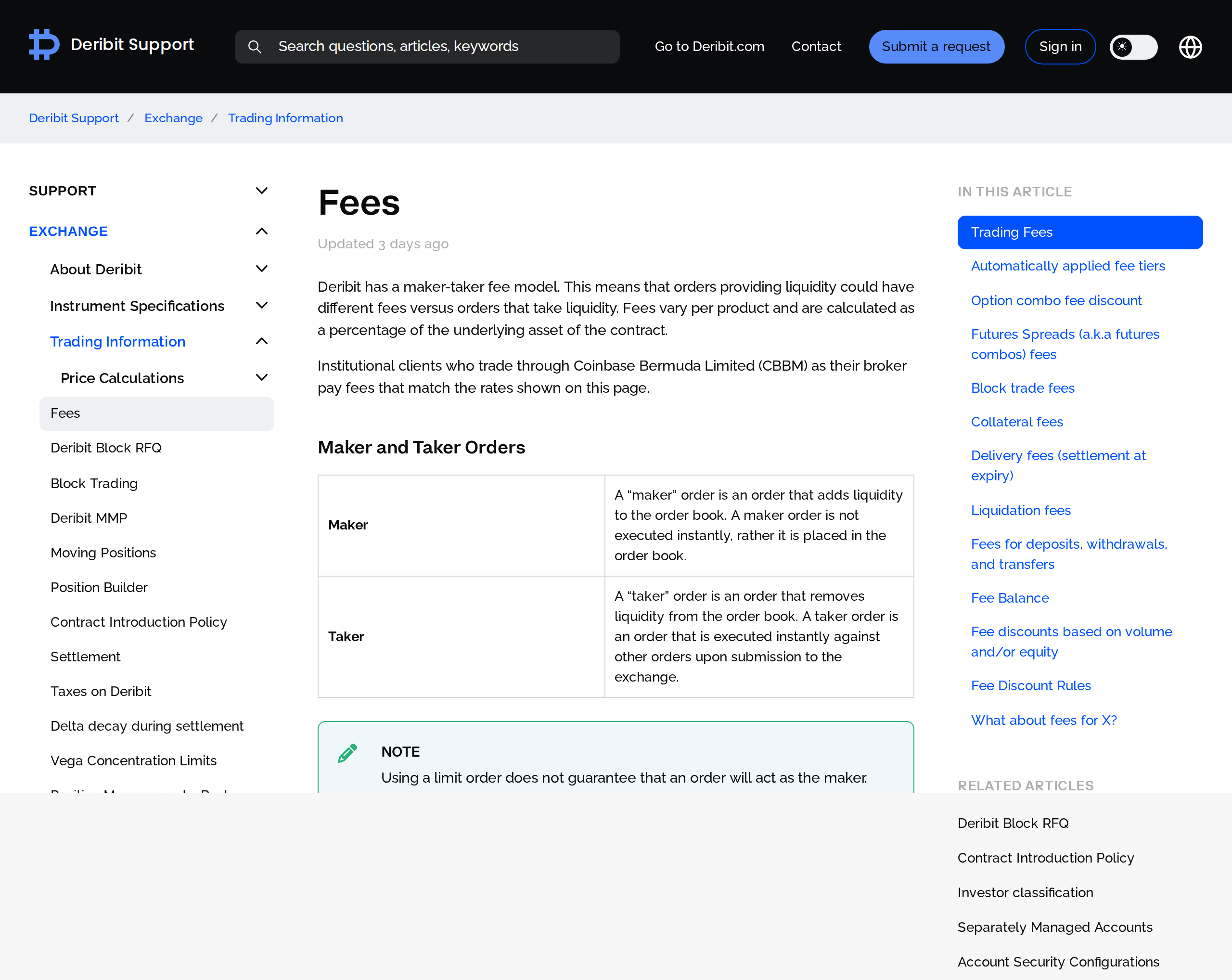Viewport: 1232px width, 980px height.
Task: Open Price Calculations sidebar label
Action: coord(122,378)
